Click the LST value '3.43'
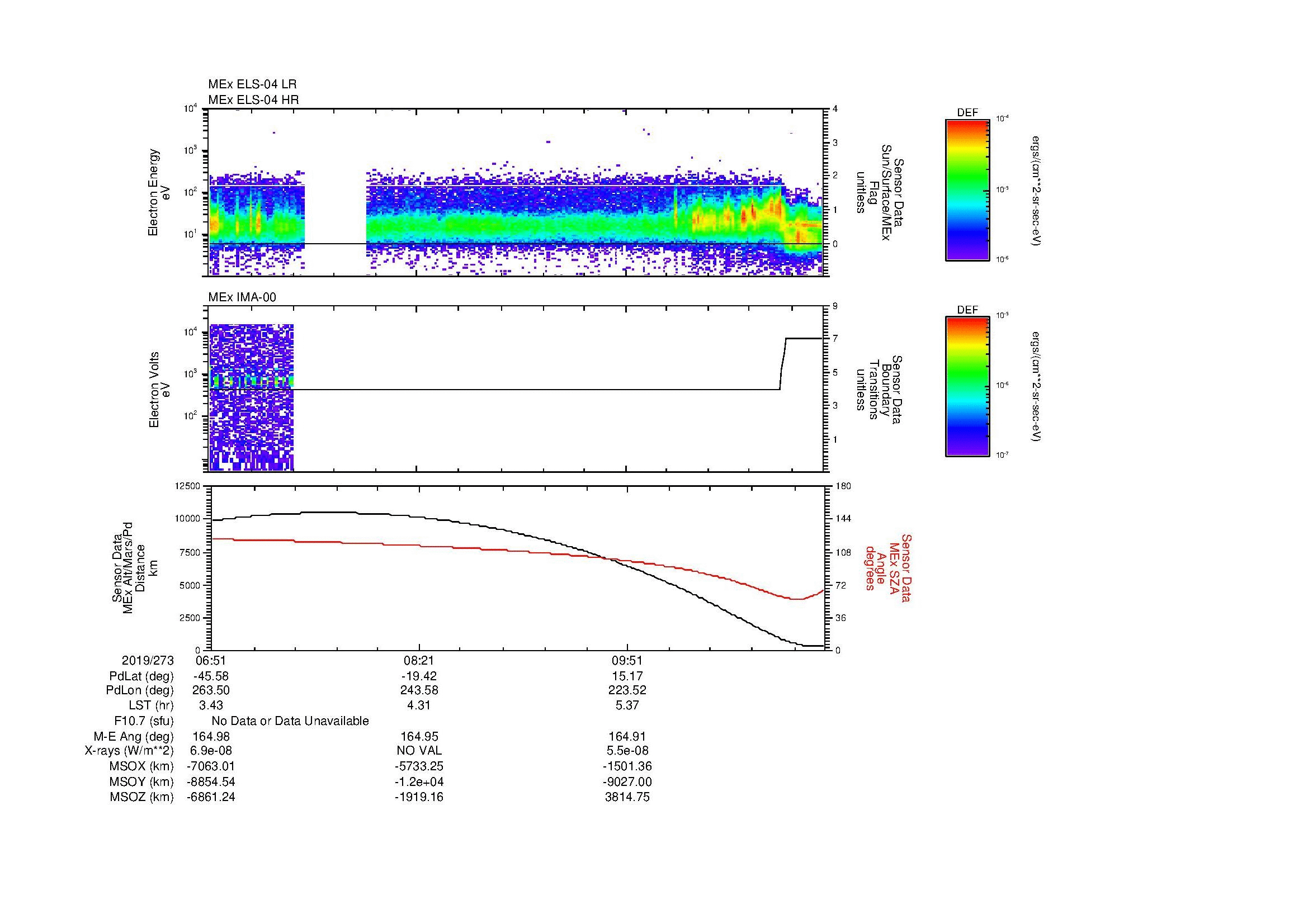 [x=211, y=705]
